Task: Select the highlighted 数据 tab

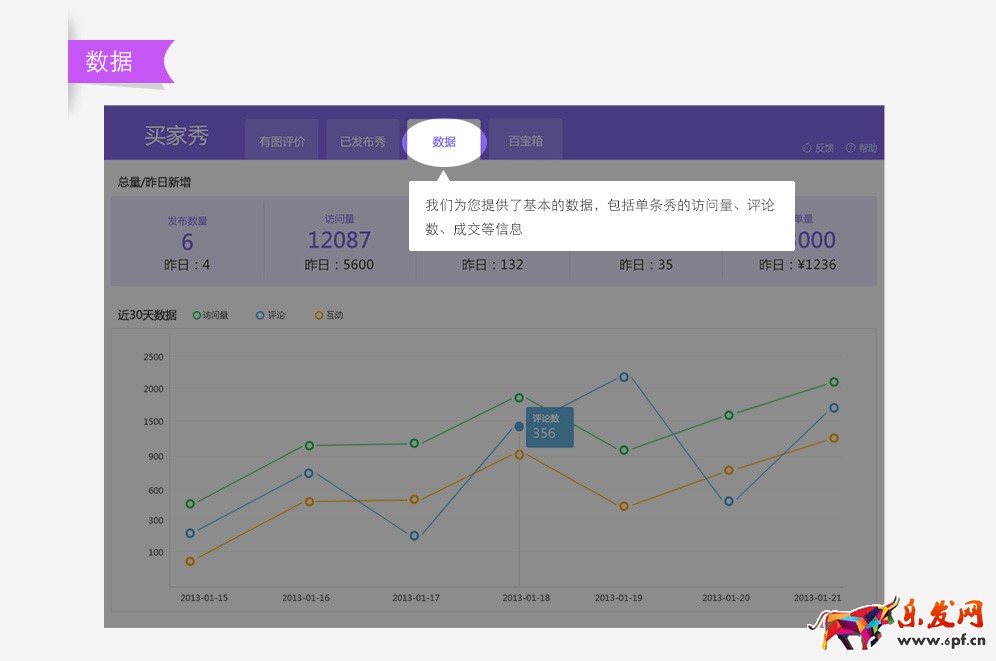Action: click(444, 142)
